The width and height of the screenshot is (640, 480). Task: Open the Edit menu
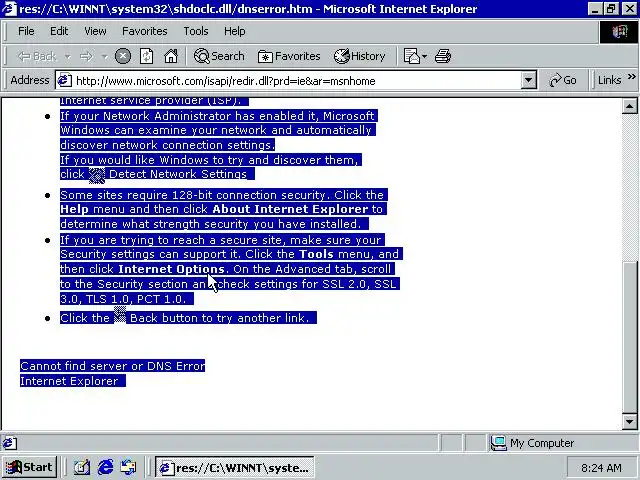pyautogui.click(x=59, y=31)
